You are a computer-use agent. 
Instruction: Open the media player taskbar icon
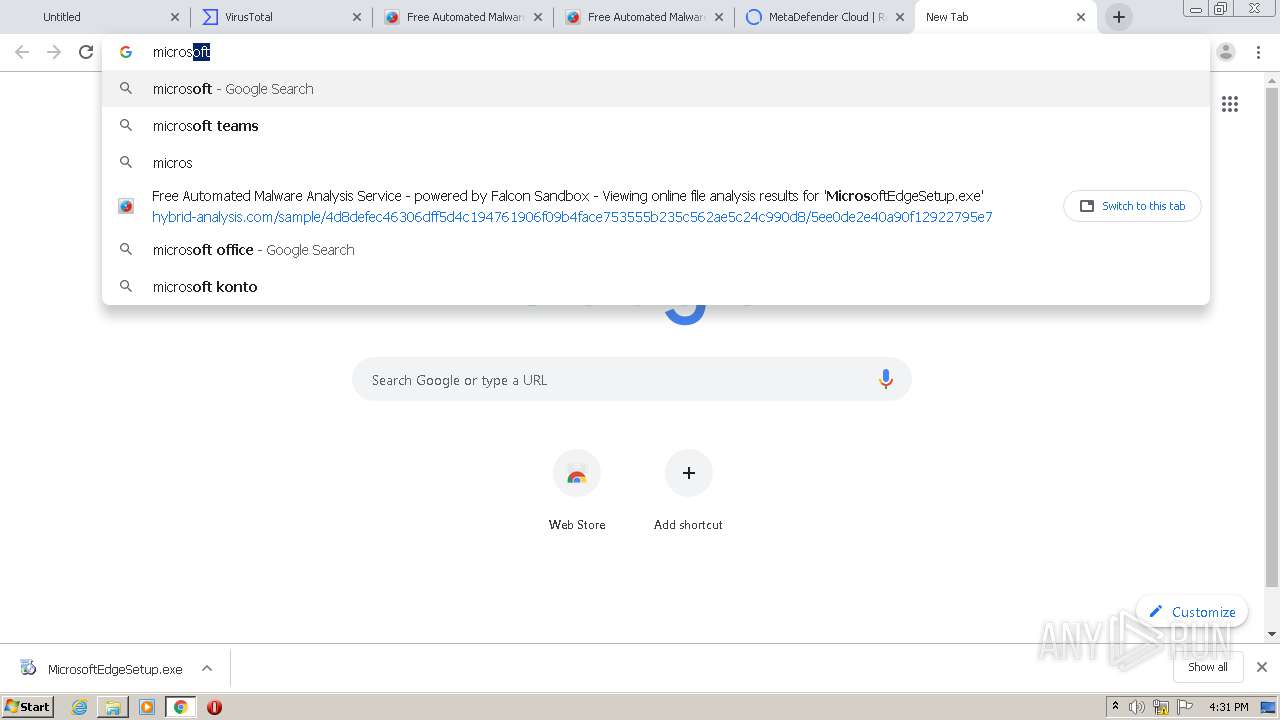[147, 707]
